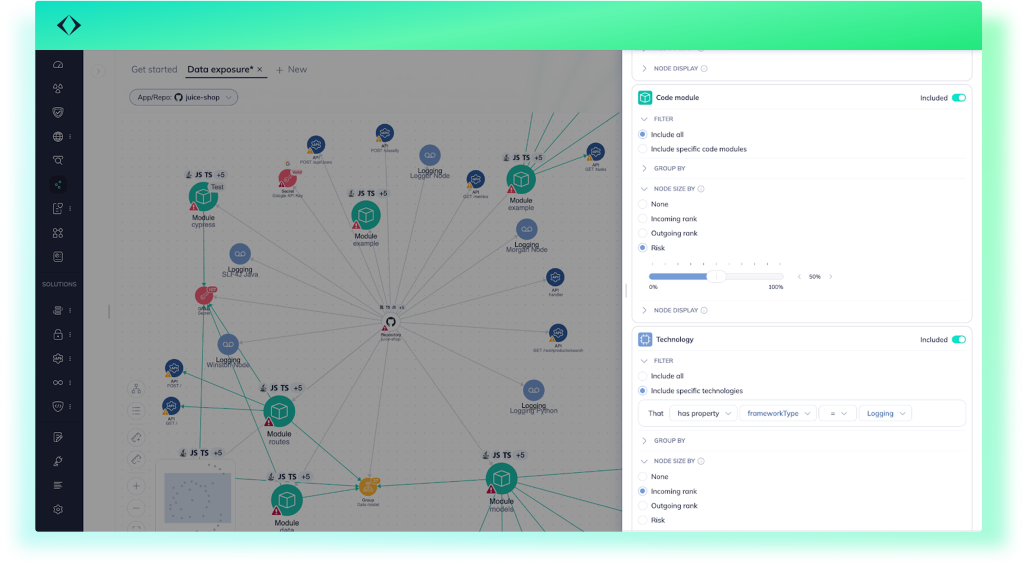Select the central juice-shop repository node
Image resolution: width=1024 pixels, height=565 pixels.
[x=389, y=323]
